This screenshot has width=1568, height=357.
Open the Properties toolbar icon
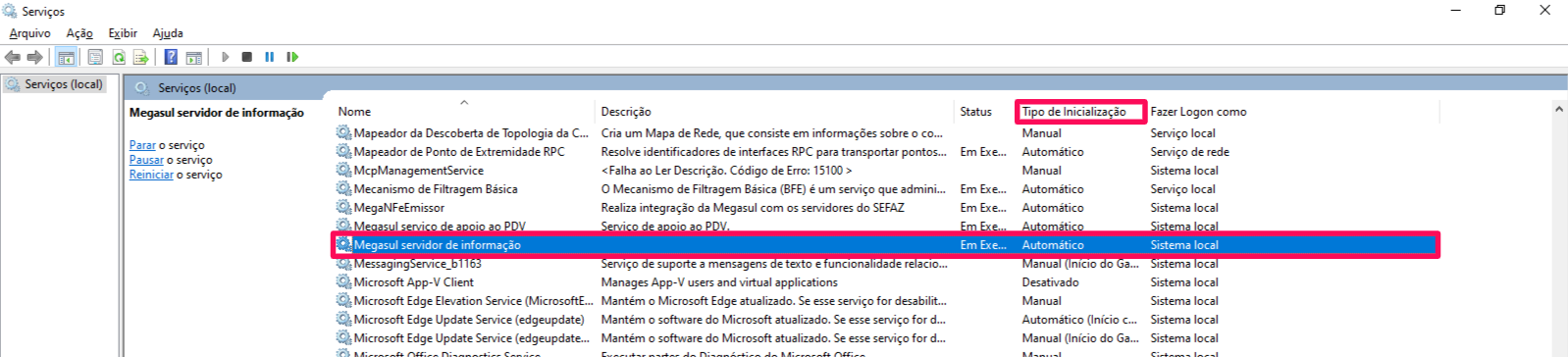tap(95, 58)
